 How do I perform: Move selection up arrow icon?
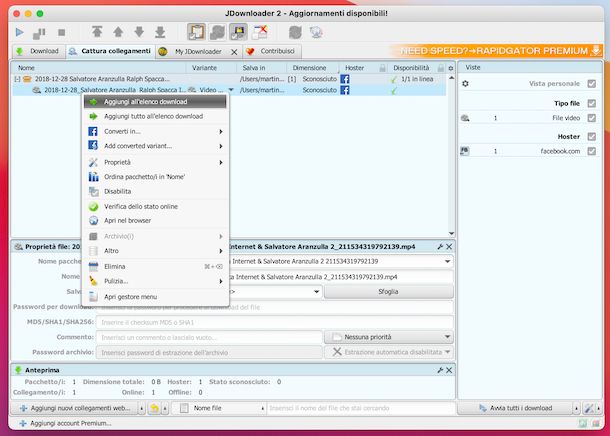118,32
